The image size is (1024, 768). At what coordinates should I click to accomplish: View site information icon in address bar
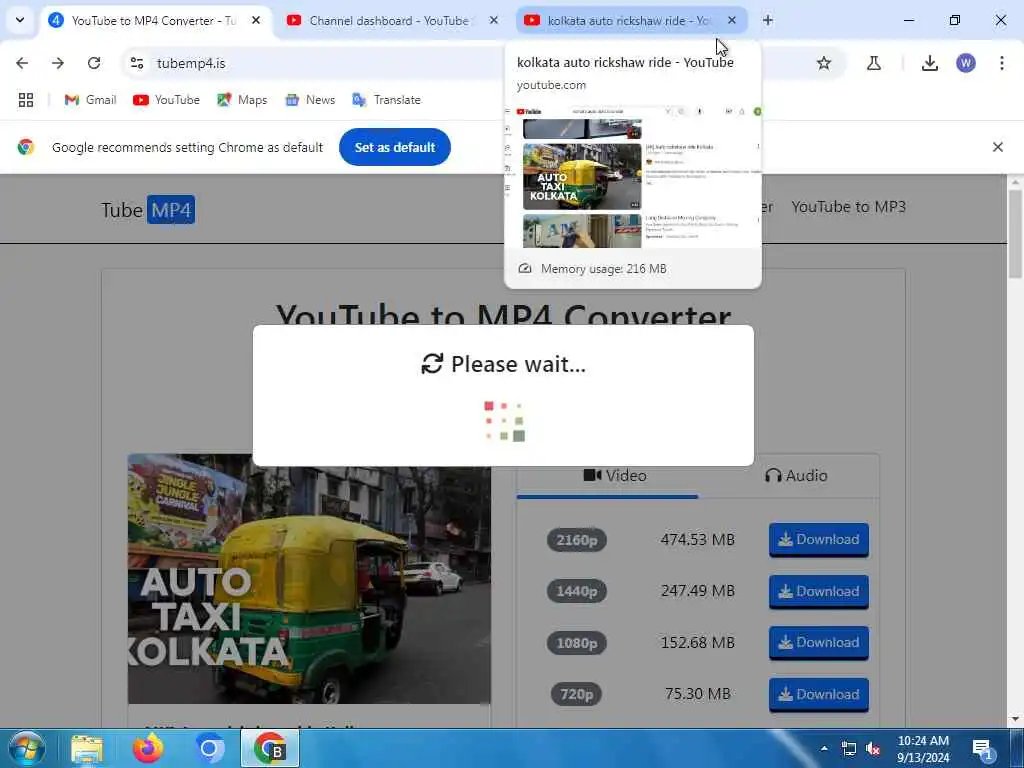[137, 63]
